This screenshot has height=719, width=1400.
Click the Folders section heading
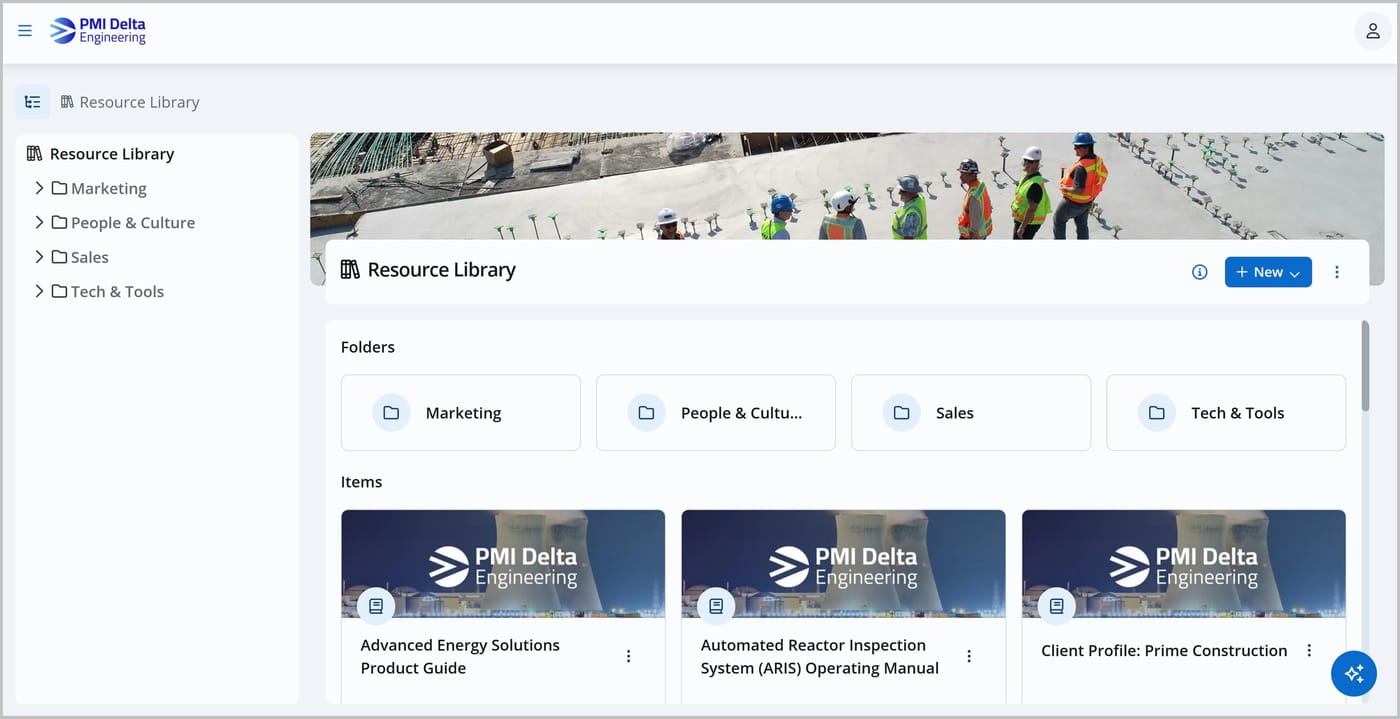[x=368, y=347]
